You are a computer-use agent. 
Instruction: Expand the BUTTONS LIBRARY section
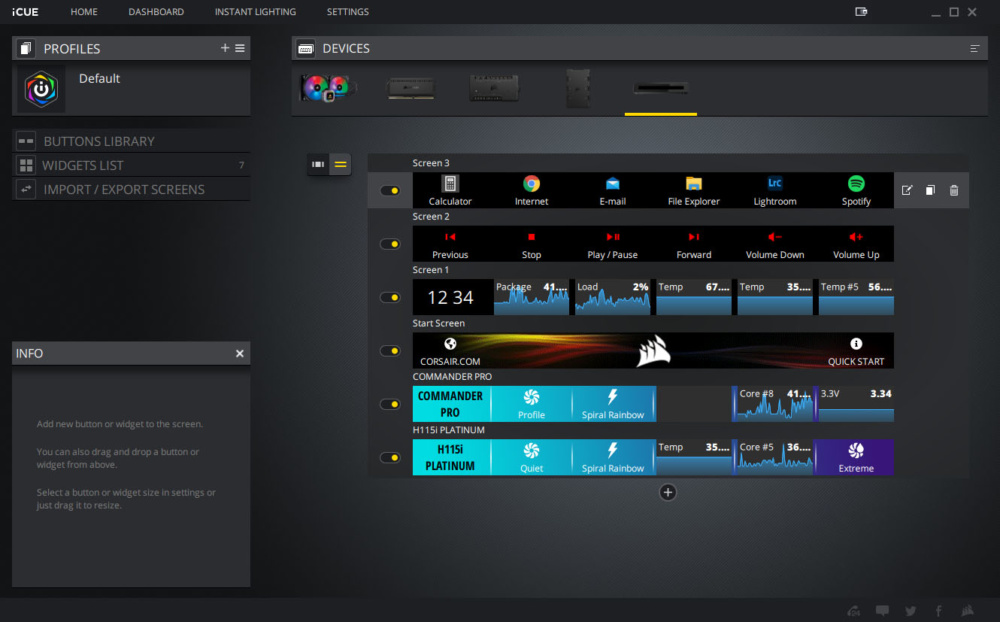point(131,141)
